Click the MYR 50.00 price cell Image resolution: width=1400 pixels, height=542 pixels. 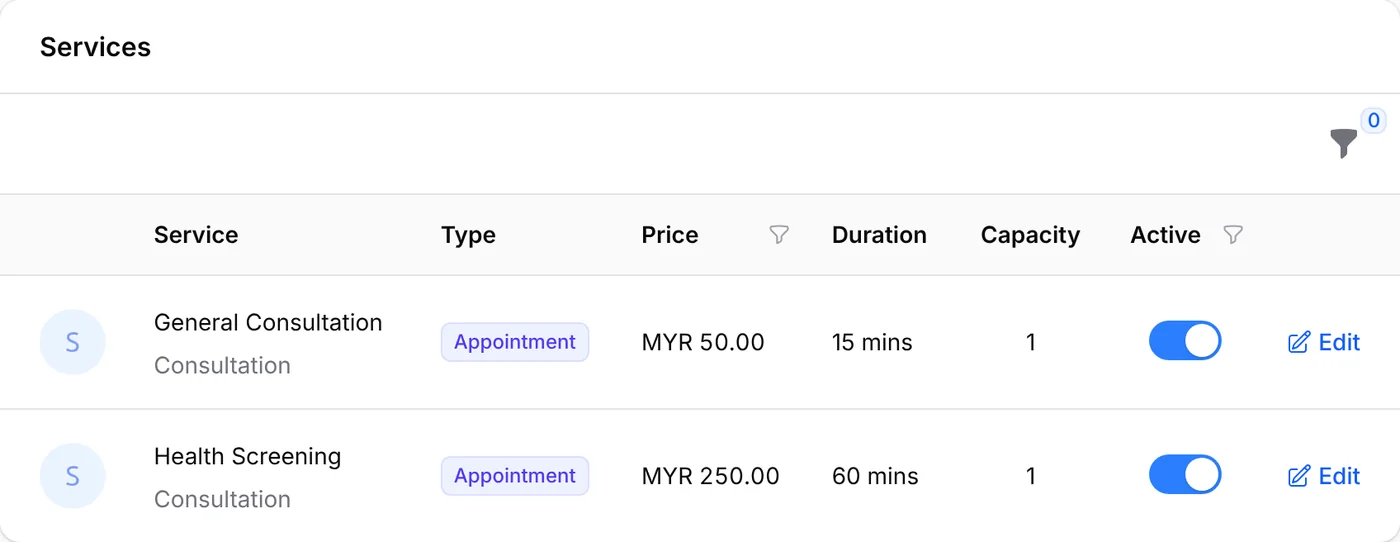(703, 342)
